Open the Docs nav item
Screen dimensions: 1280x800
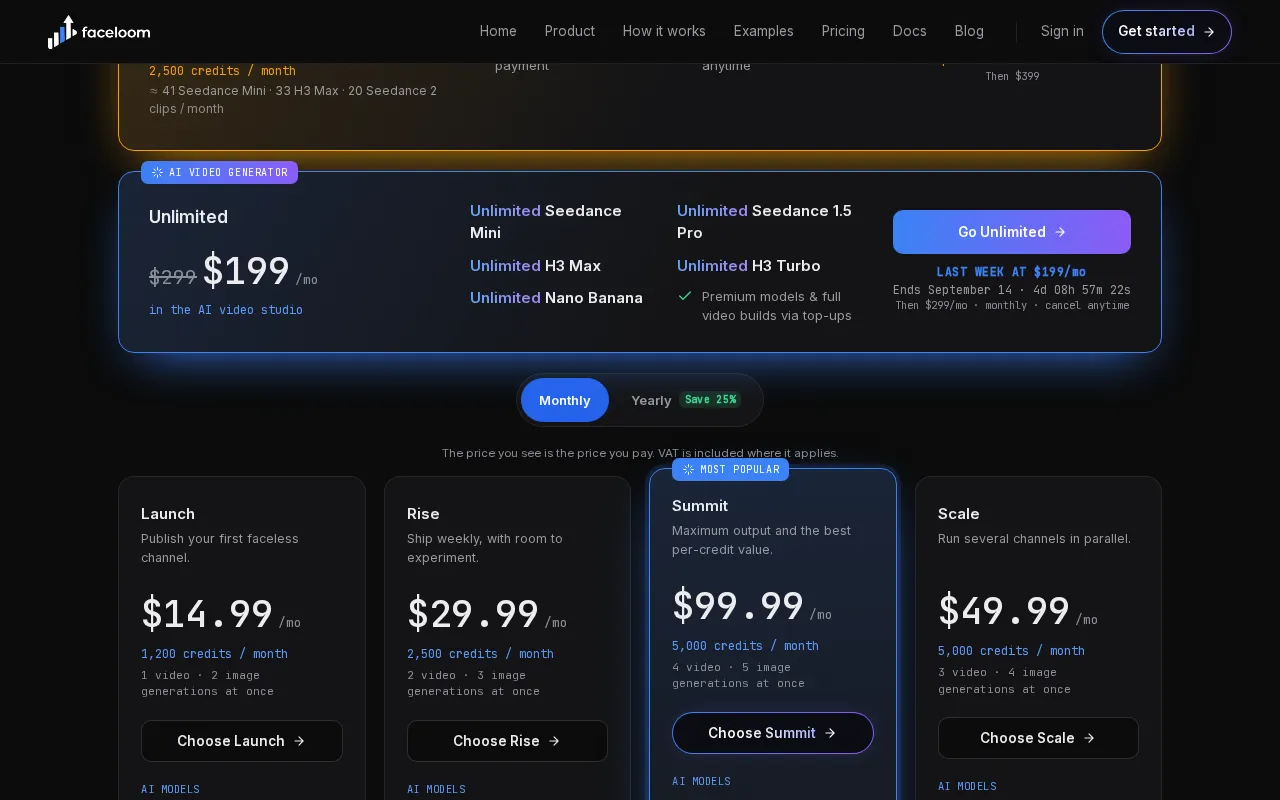pos(910,31)
